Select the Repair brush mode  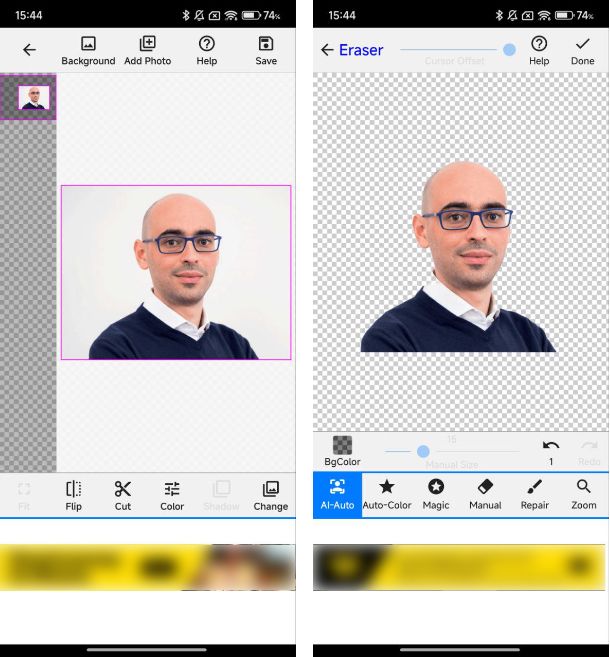pos(535,495)
